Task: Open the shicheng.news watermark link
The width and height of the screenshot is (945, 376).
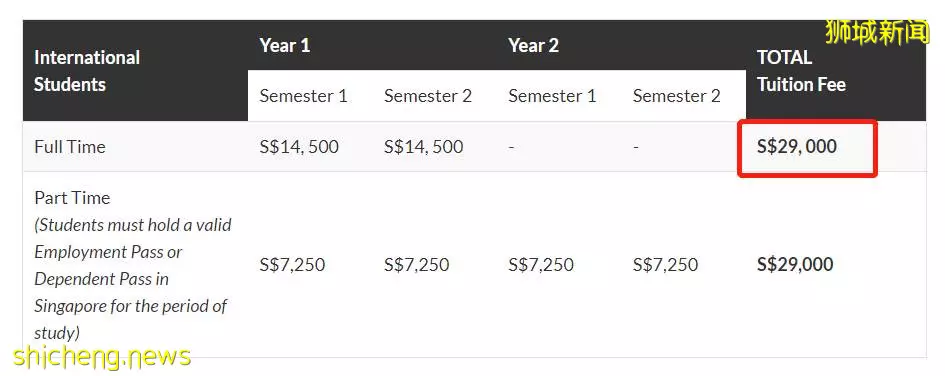Action: coord(102,357)
